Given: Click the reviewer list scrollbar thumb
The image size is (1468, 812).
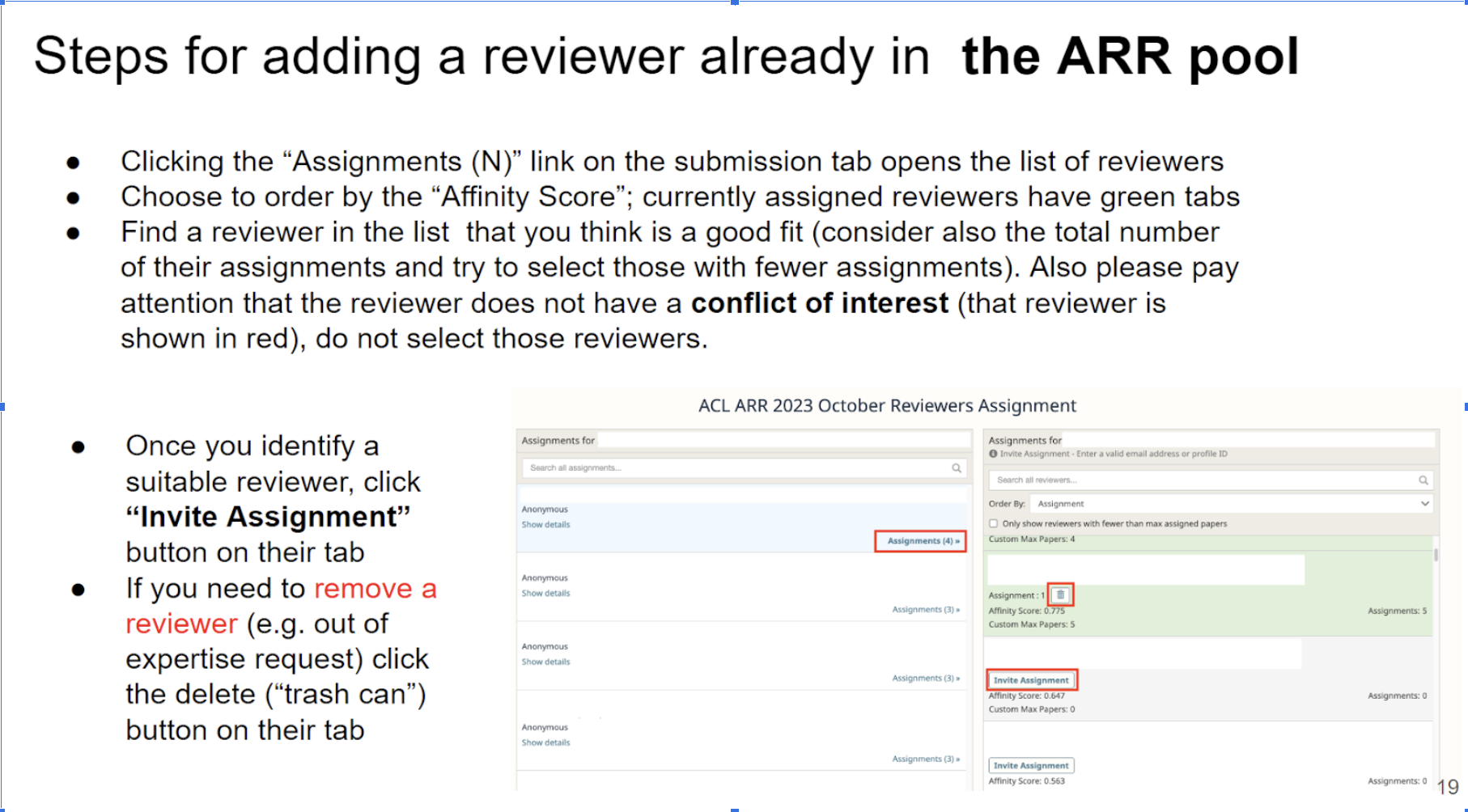Looking at the screenshot, I should coord(1436,554).
